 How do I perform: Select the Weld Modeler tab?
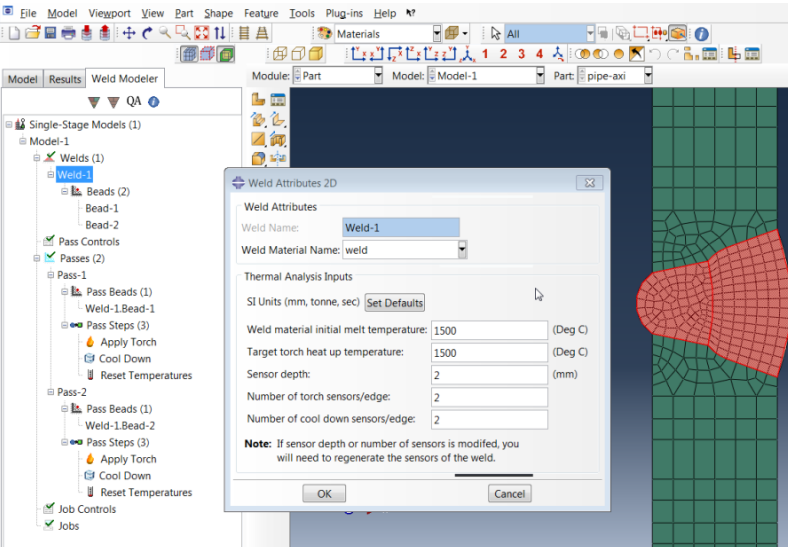[x=125, y=78]
